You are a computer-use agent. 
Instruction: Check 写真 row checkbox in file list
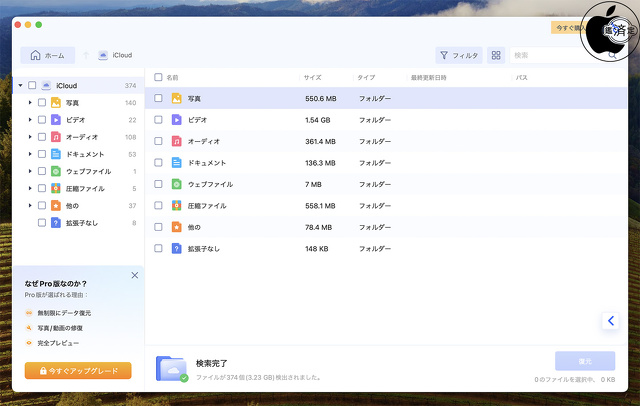click(158, 98)
